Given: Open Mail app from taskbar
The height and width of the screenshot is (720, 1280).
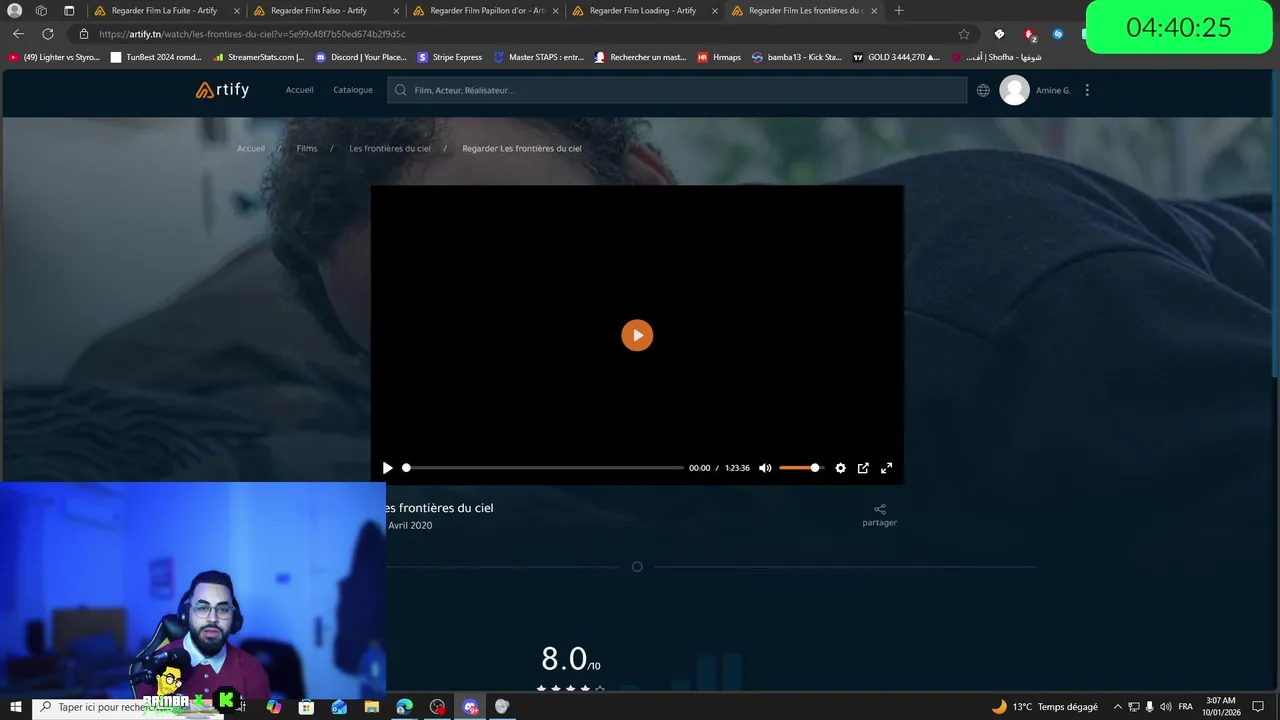Looking at the screenshot, I should tap(339, 707).
